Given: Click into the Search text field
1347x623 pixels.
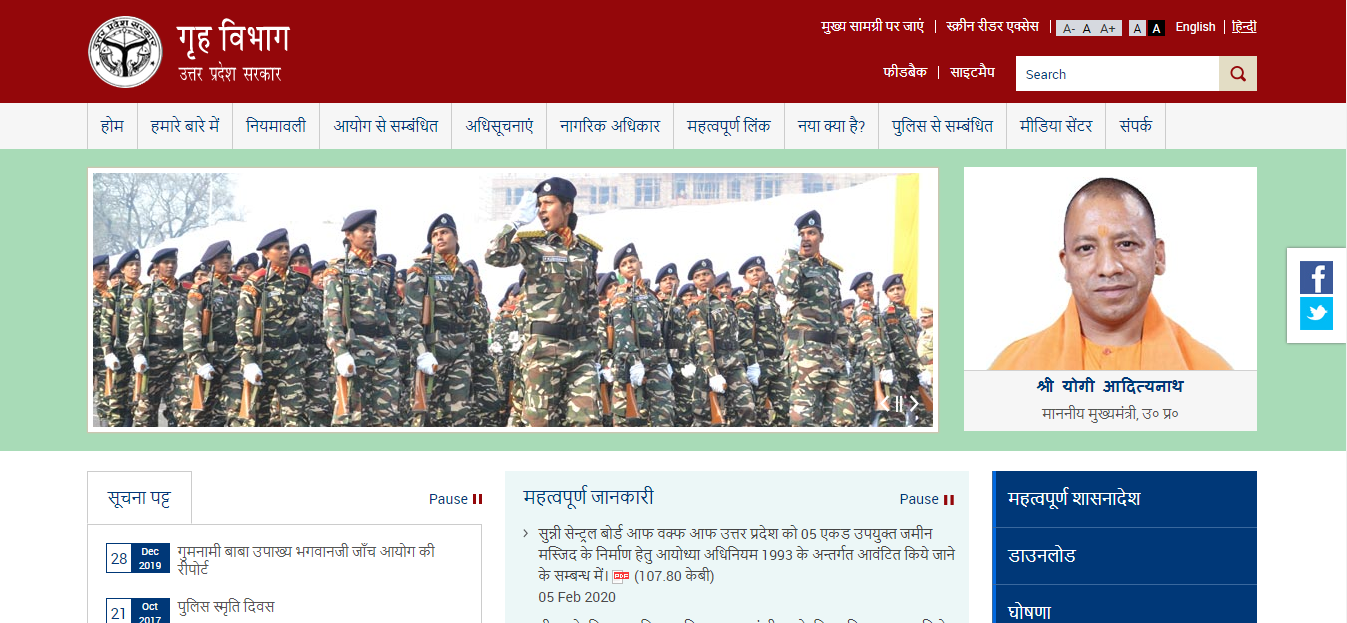Looking at the screenshot, I should click(1116, 74).
